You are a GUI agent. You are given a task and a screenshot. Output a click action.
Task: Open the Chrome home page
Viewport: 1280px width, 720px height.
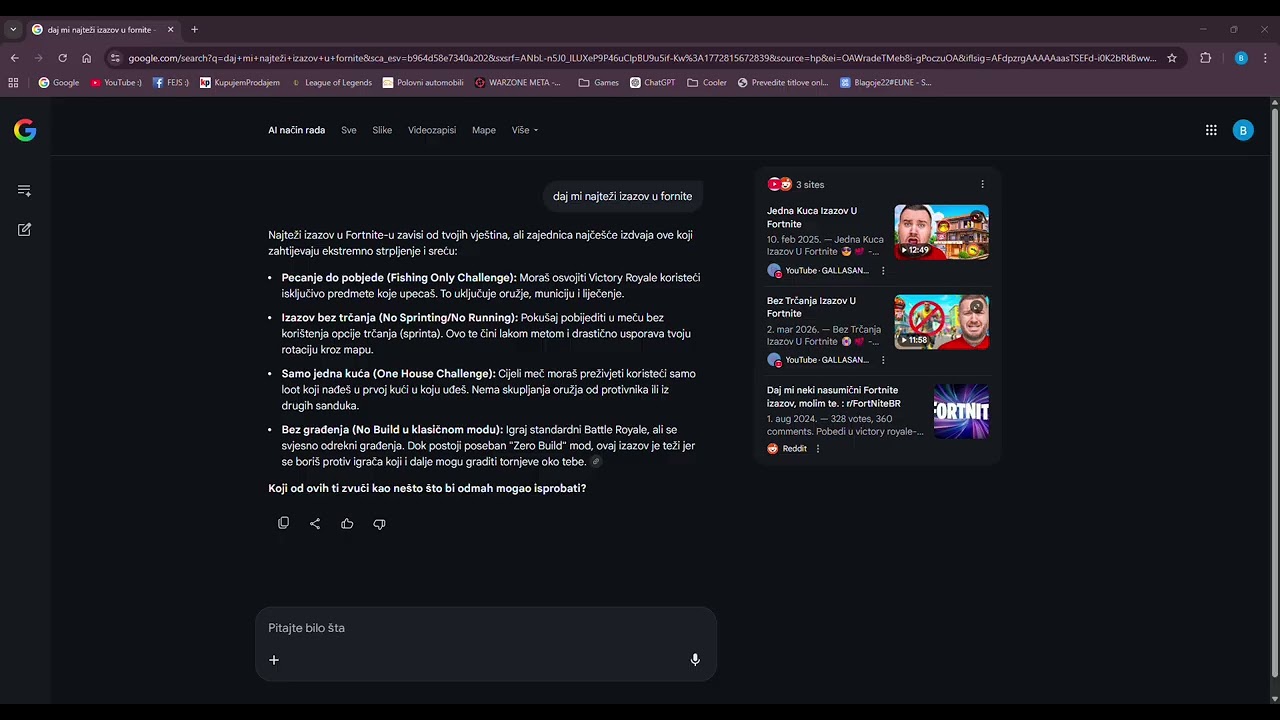coord(86,58)
